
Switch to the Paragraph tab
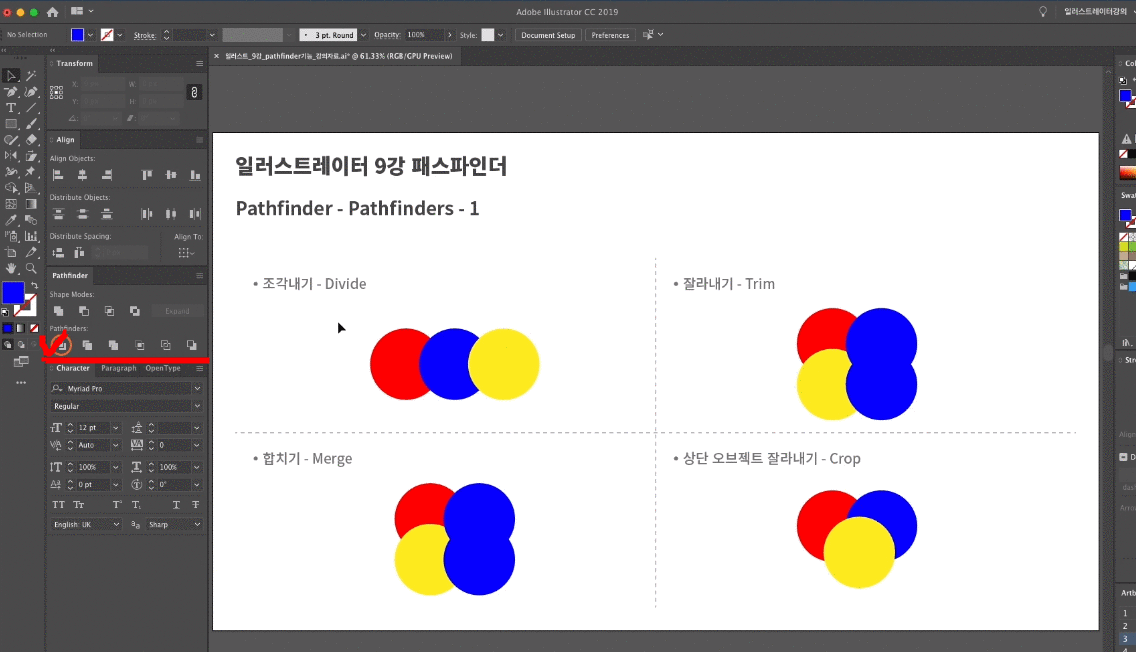point(119,368)
